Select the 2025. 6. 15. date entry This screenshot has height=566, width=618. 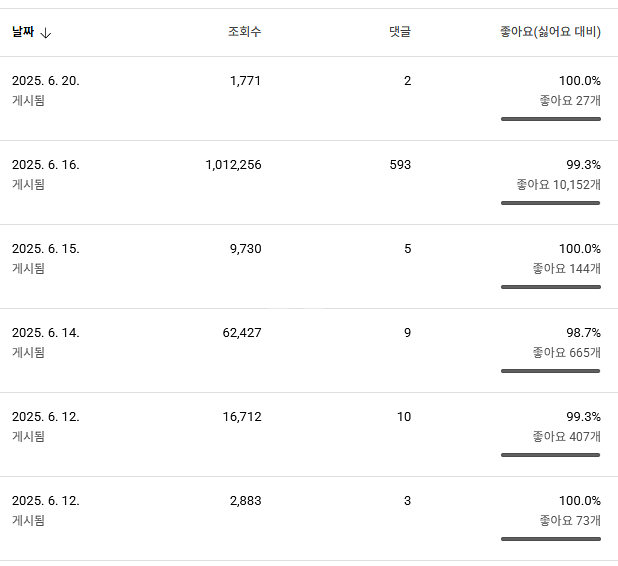click(45, 249)
